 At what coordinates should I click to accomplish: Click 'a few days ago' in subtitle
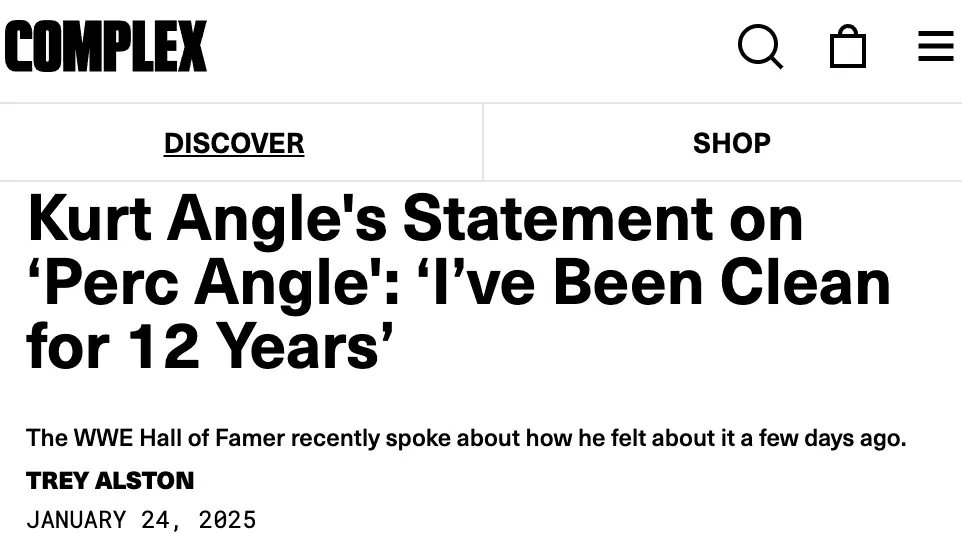823,438
